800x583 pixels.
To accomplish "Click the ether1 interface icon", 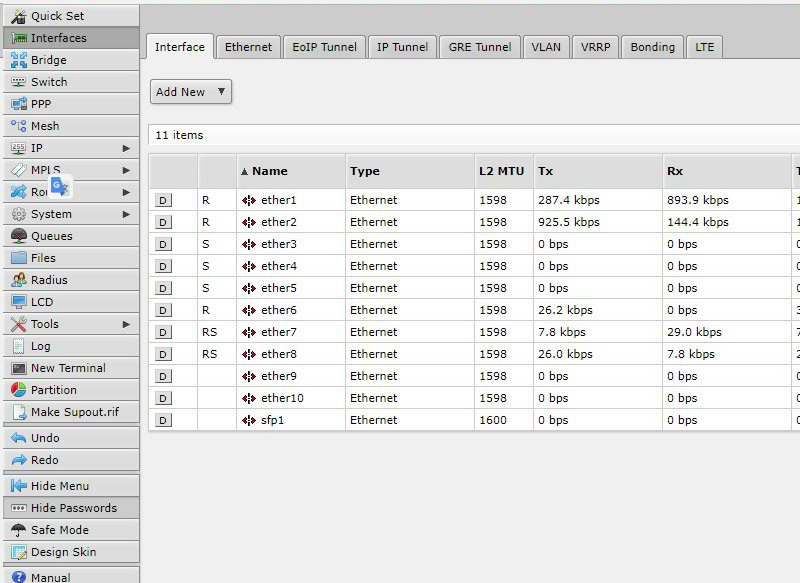I will tap(249, 200).
